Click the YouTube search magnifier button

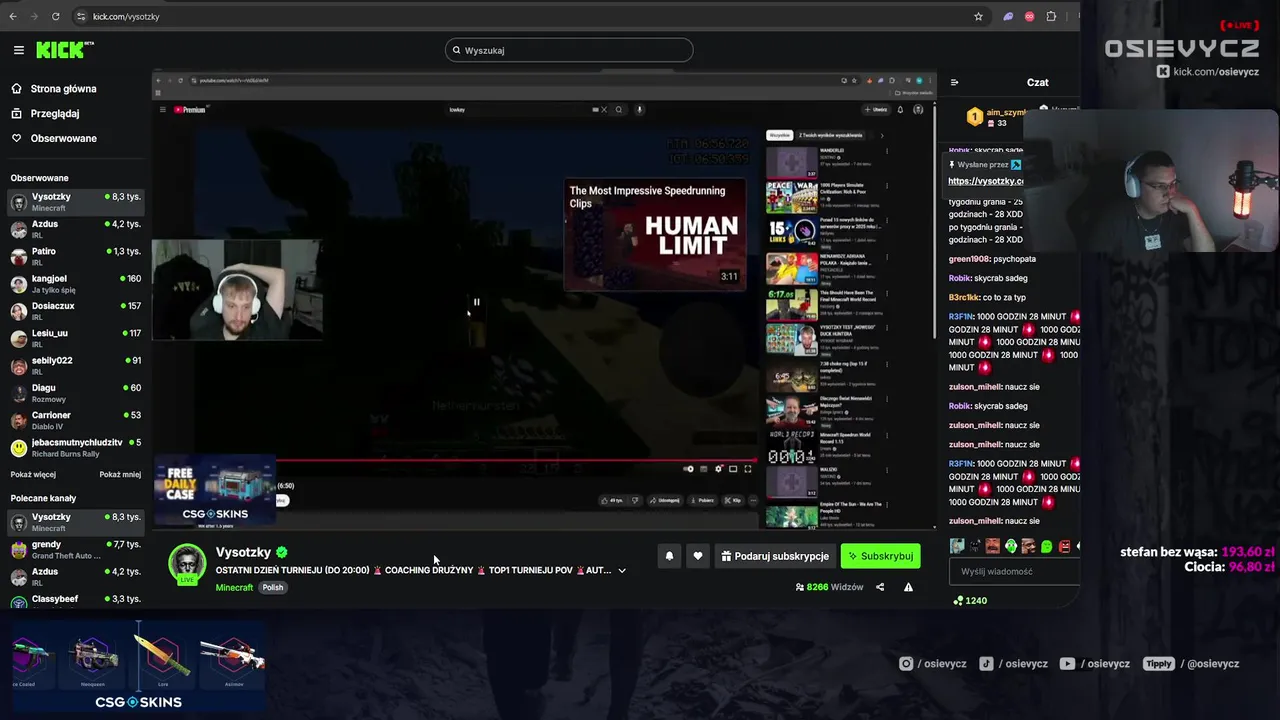tap(619, 110)
